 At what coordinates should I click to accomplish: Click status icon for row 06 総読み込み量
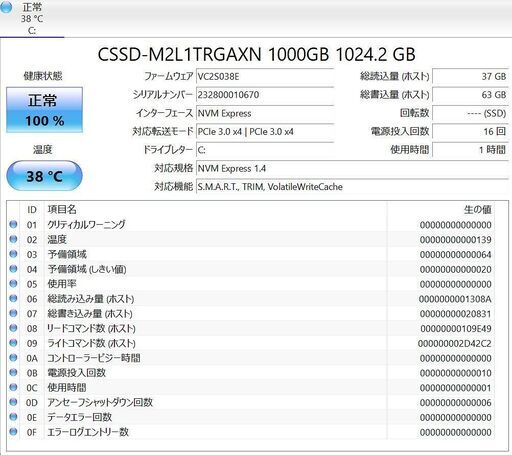[x=13, y=298]
